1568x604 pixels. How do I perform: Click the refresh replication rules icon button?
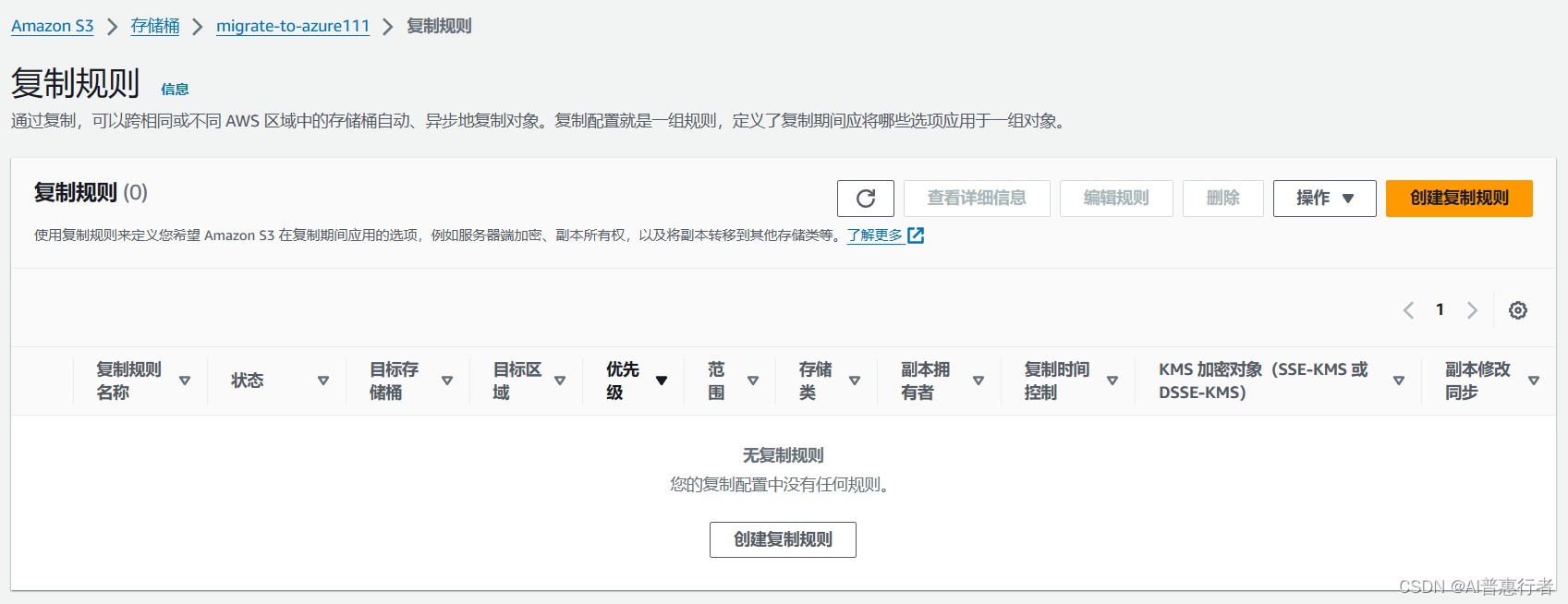866,199
